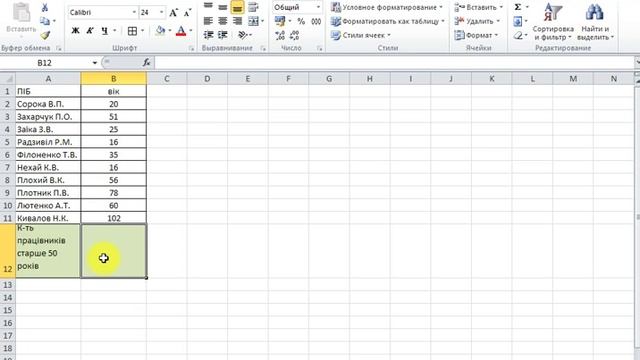Select column C header
Image resolution: width=640 pixels, height=360 pixels.
tap(167, 79)
